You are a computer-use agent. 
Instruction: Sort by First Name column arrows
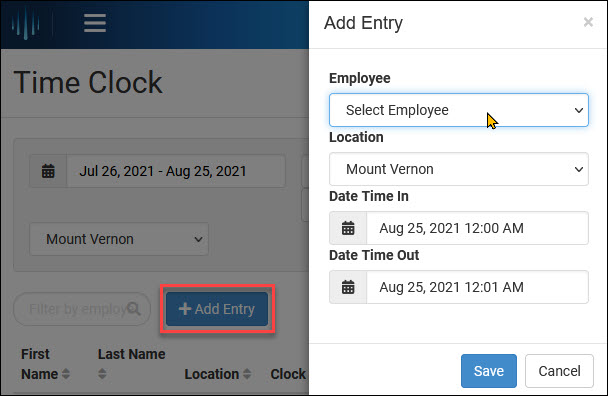point(66,374)
